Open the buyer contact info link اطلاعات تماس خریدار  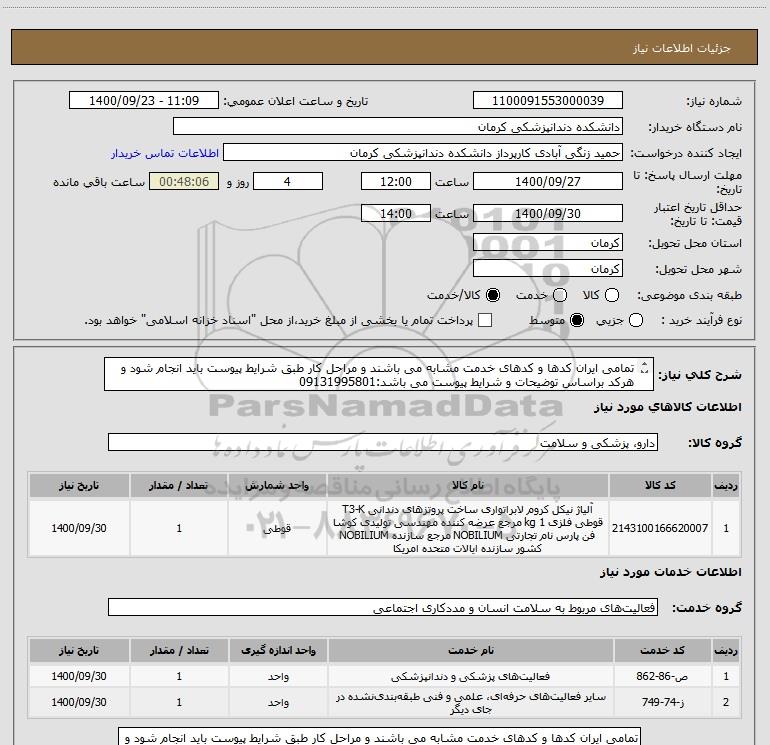[165, 153]
